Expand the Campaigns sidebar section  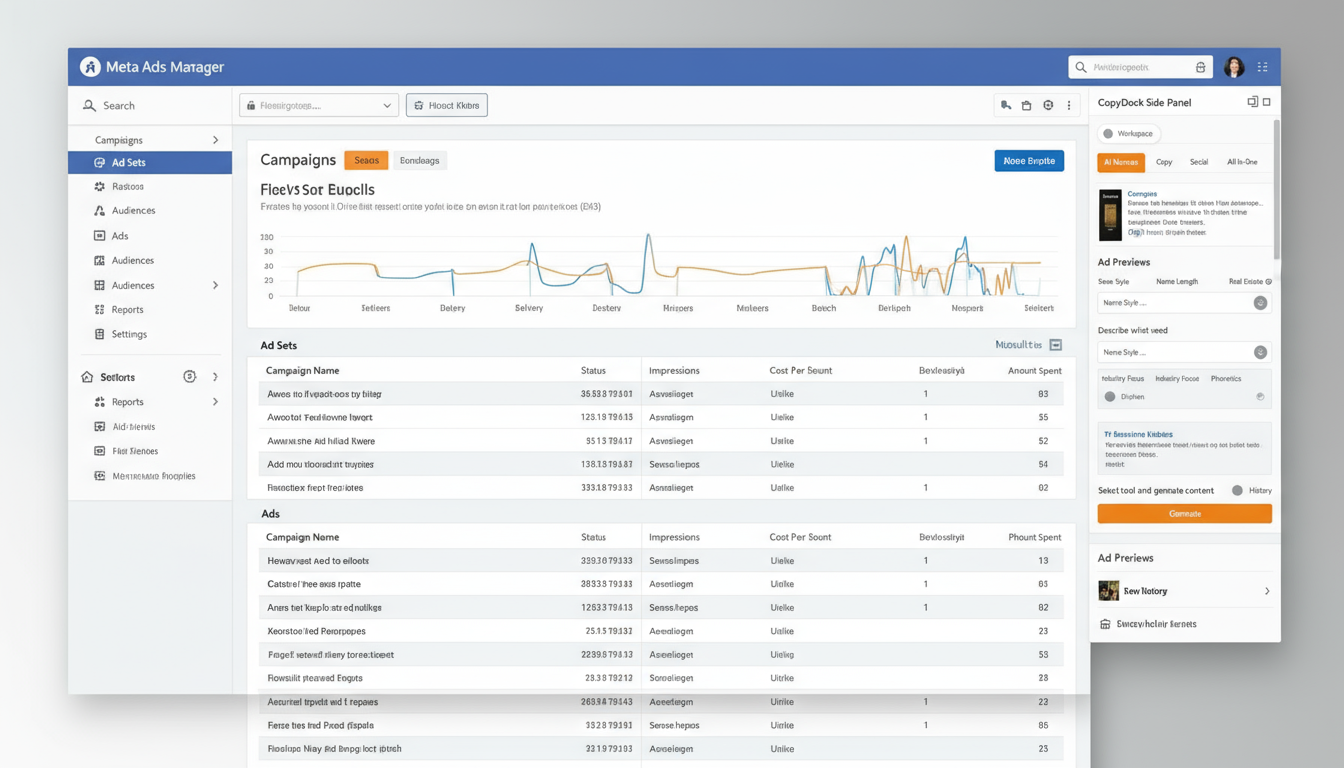[x=215, y=140]
